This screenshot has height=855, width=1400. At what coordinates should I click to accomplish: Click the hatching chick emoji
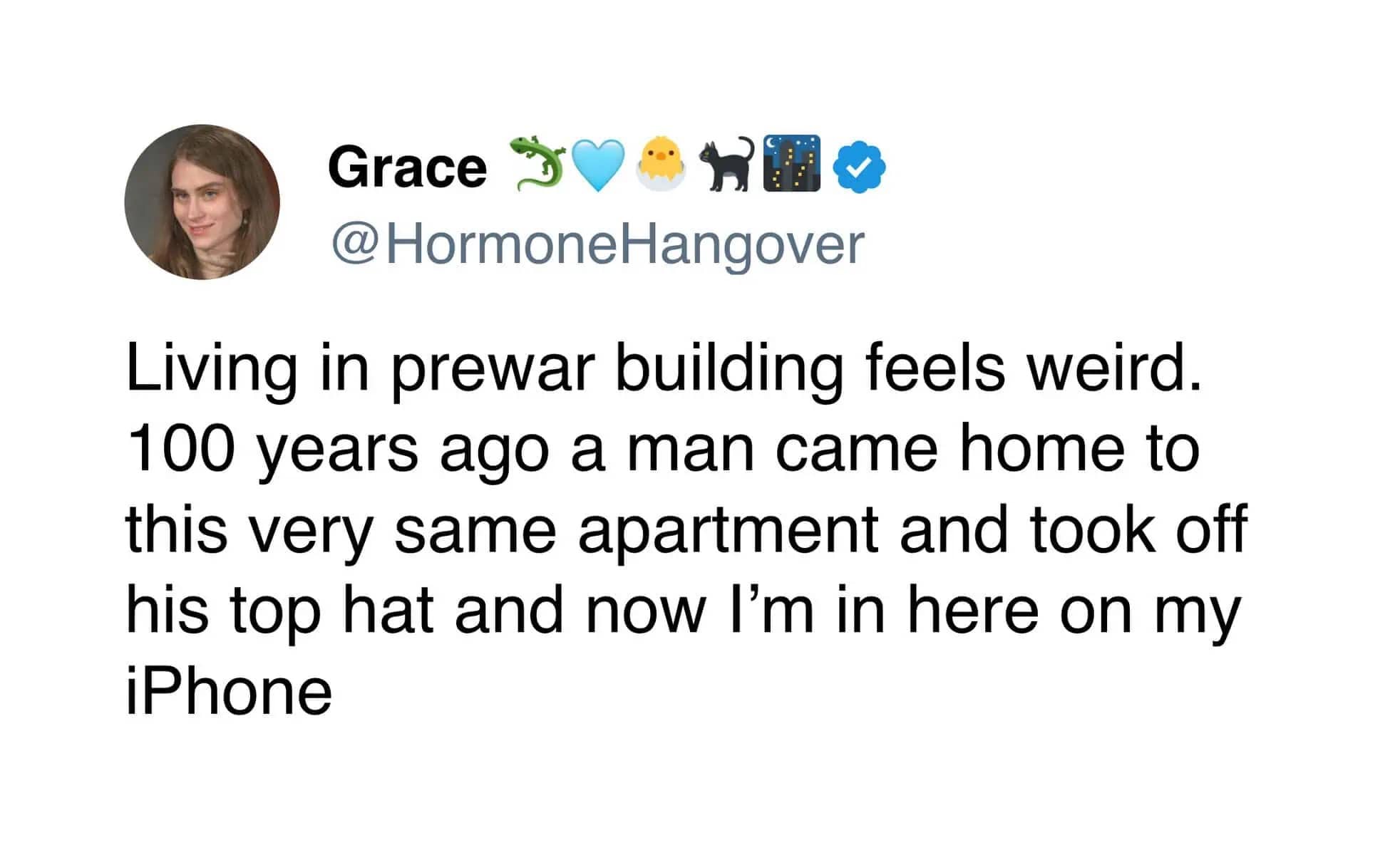(660, 165)
